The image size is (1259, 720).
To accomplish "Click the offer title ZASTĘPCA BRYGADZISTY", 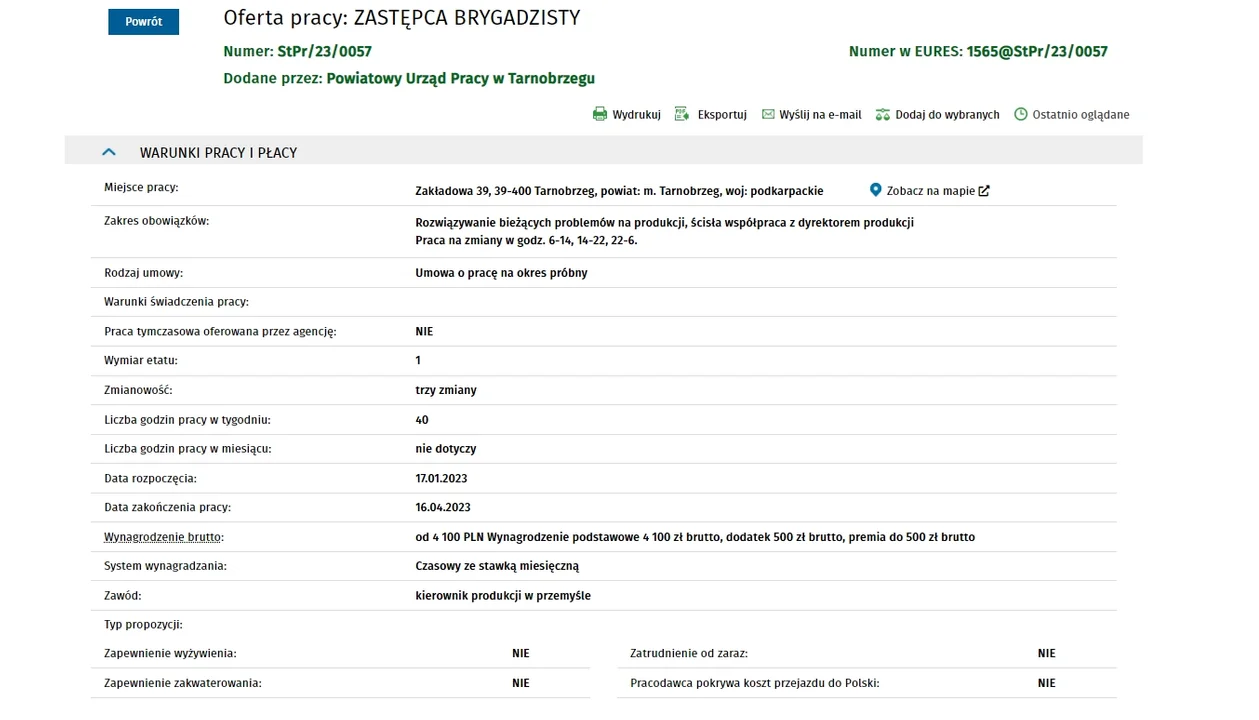I will [x=467, y=18].
